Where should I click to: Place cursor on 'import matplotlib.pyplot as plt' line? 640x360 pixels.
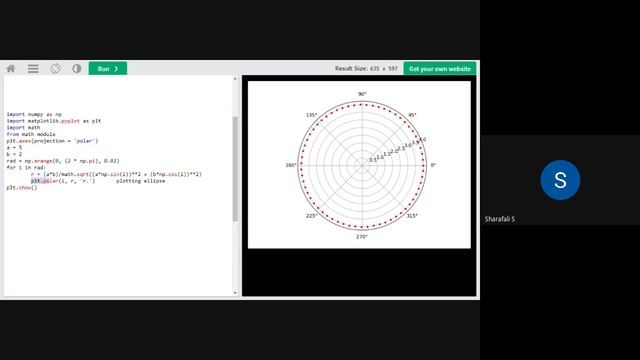click(x=53, y=121)
